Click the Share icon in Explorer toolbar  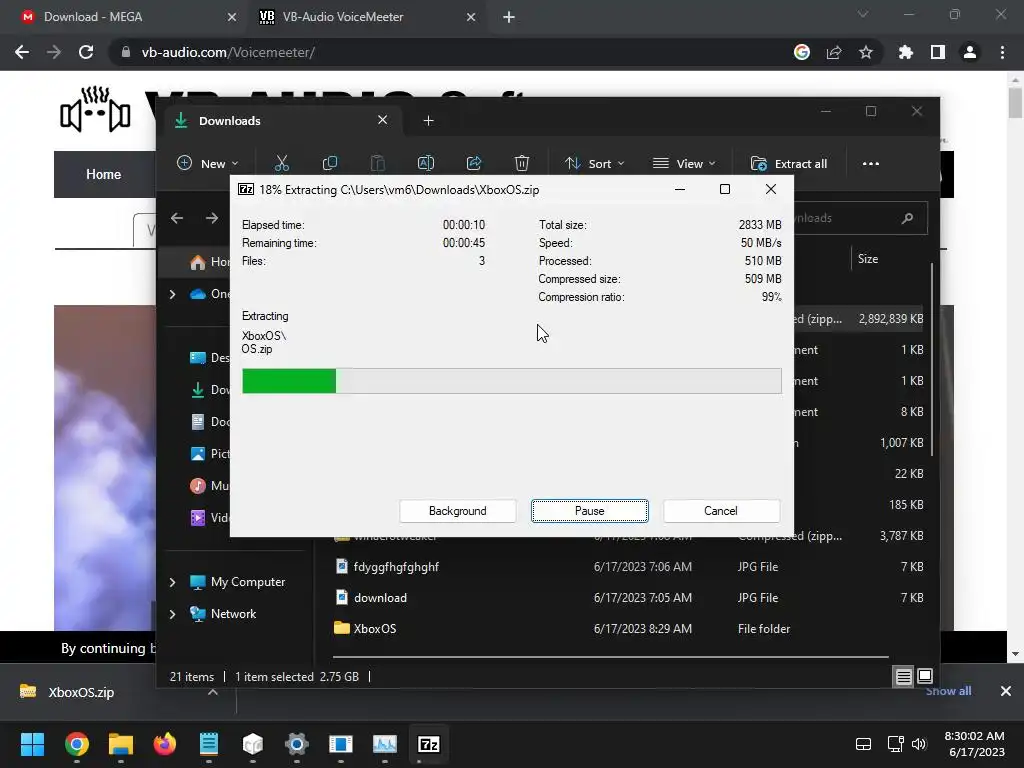pos(474,163)
